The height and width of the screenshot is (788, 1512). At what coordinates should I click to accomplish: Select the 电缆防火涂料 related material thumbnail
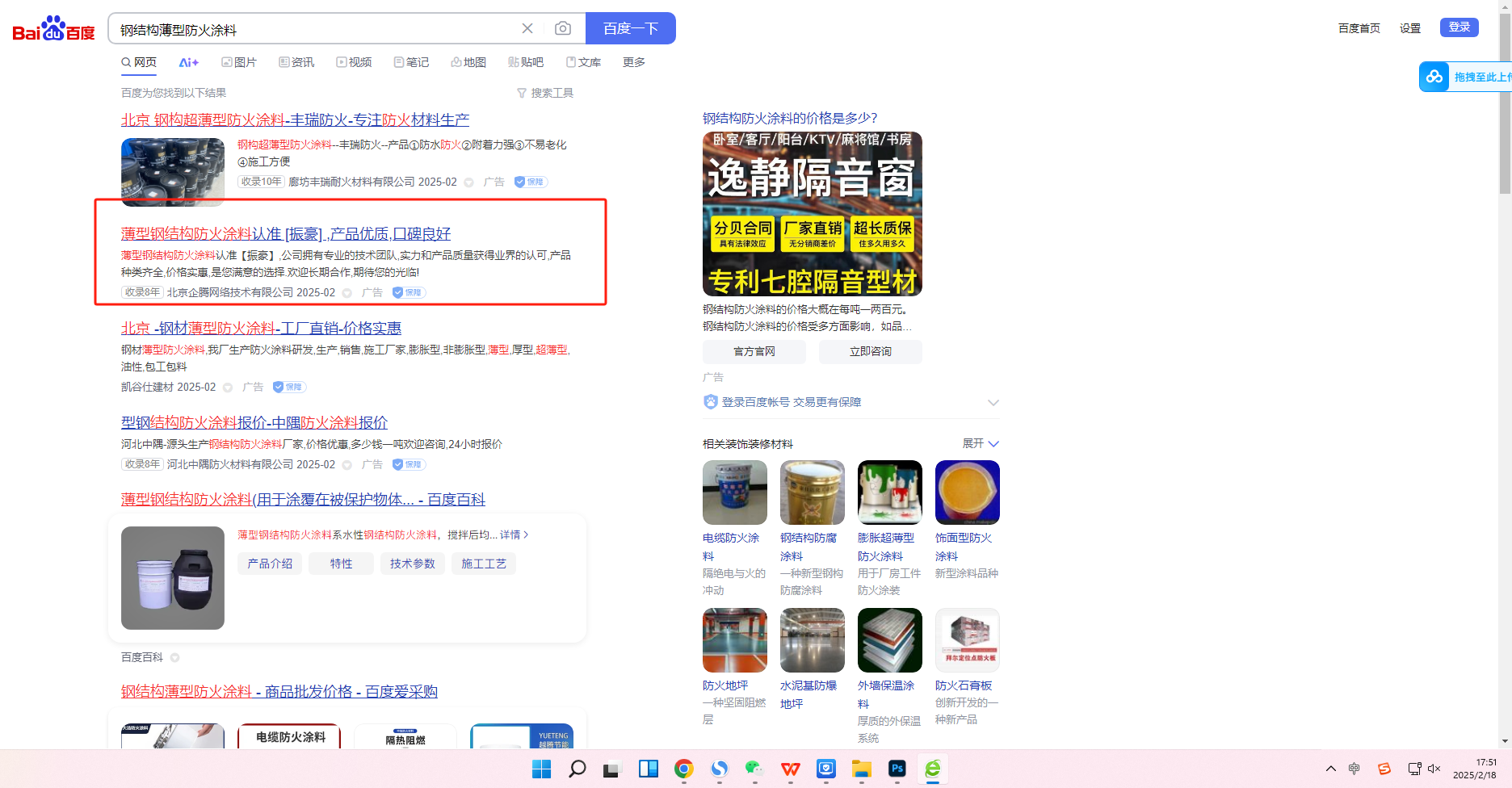click(x=735, y=492)
